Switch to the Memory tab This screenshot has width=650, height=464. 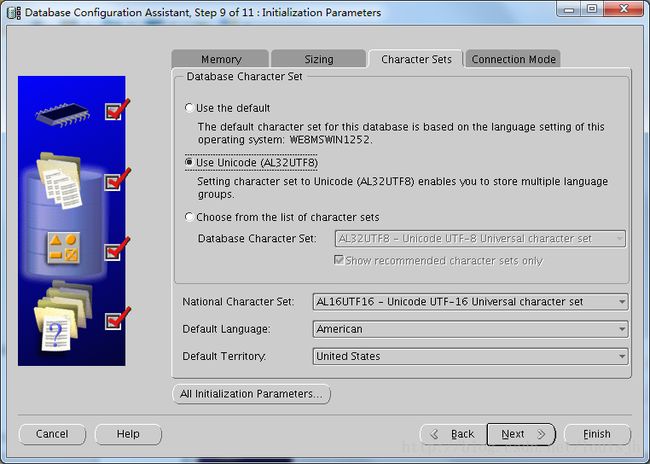[x=220, y=59]
